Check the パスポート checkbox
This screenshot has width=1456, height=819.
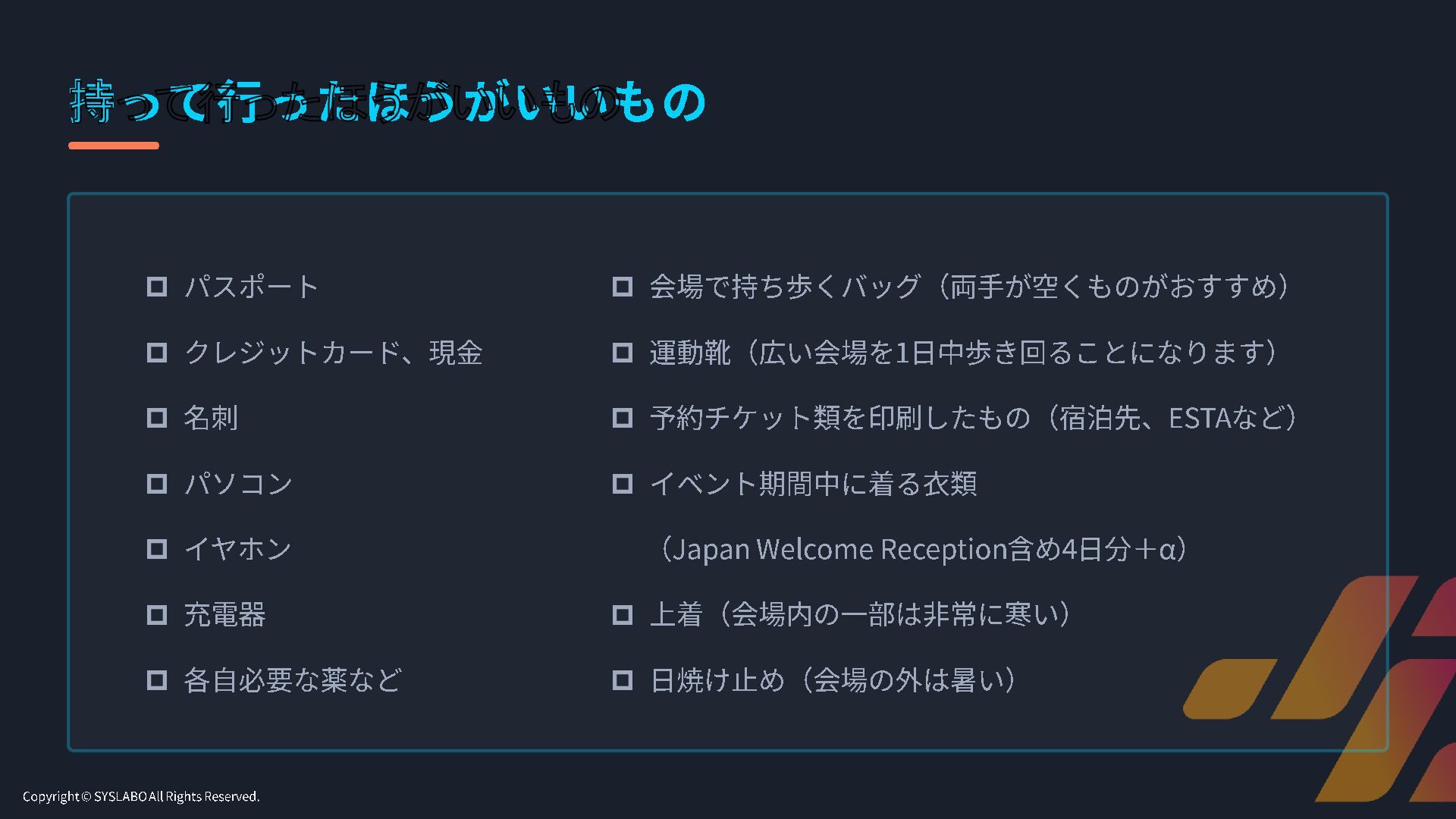coord(157,287)
